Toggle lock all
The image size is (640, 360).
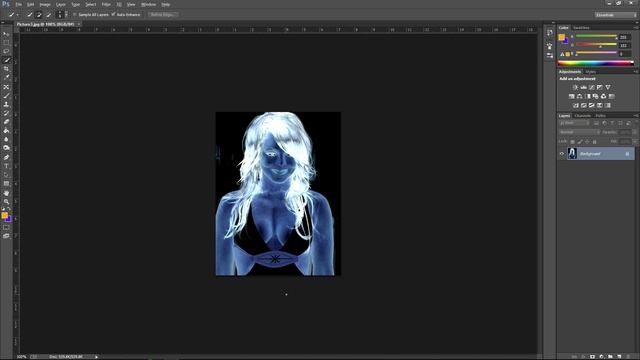coord(594,142)
